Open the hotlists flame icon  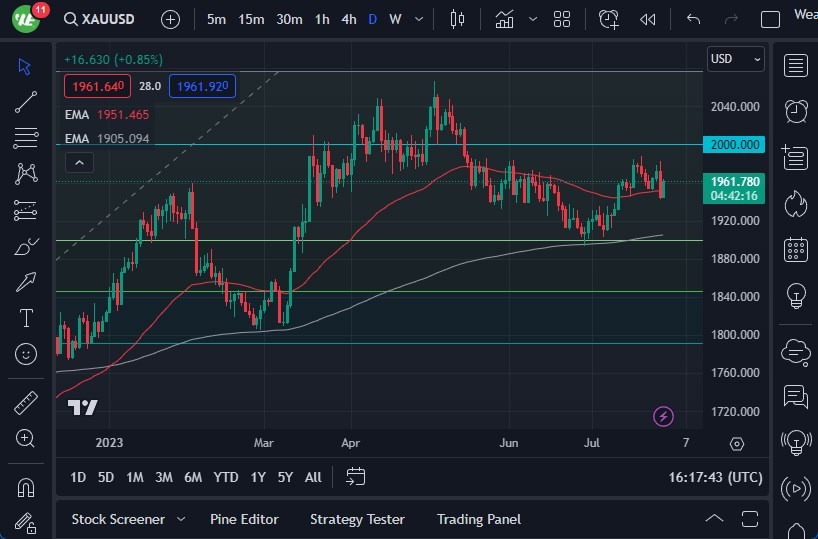pos(796,204)
